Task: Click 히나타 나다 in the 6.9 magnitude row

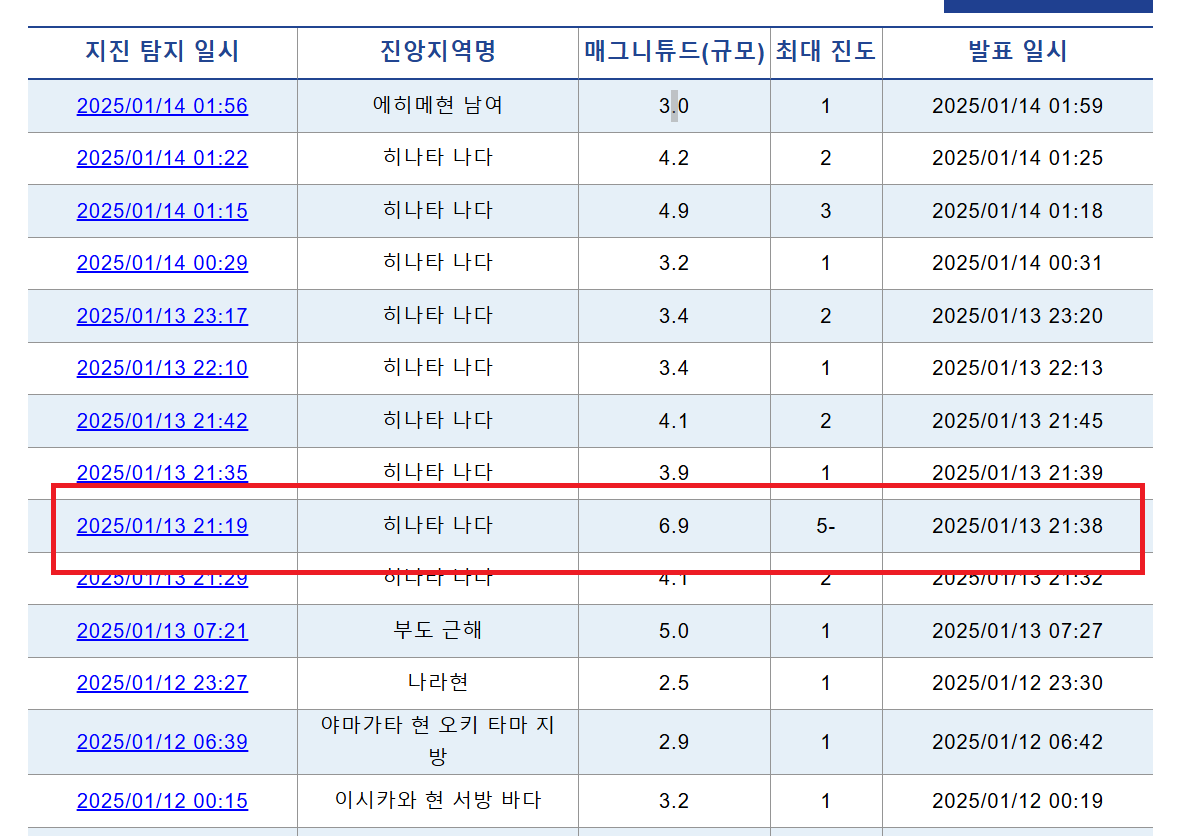Action: (438, 525)
